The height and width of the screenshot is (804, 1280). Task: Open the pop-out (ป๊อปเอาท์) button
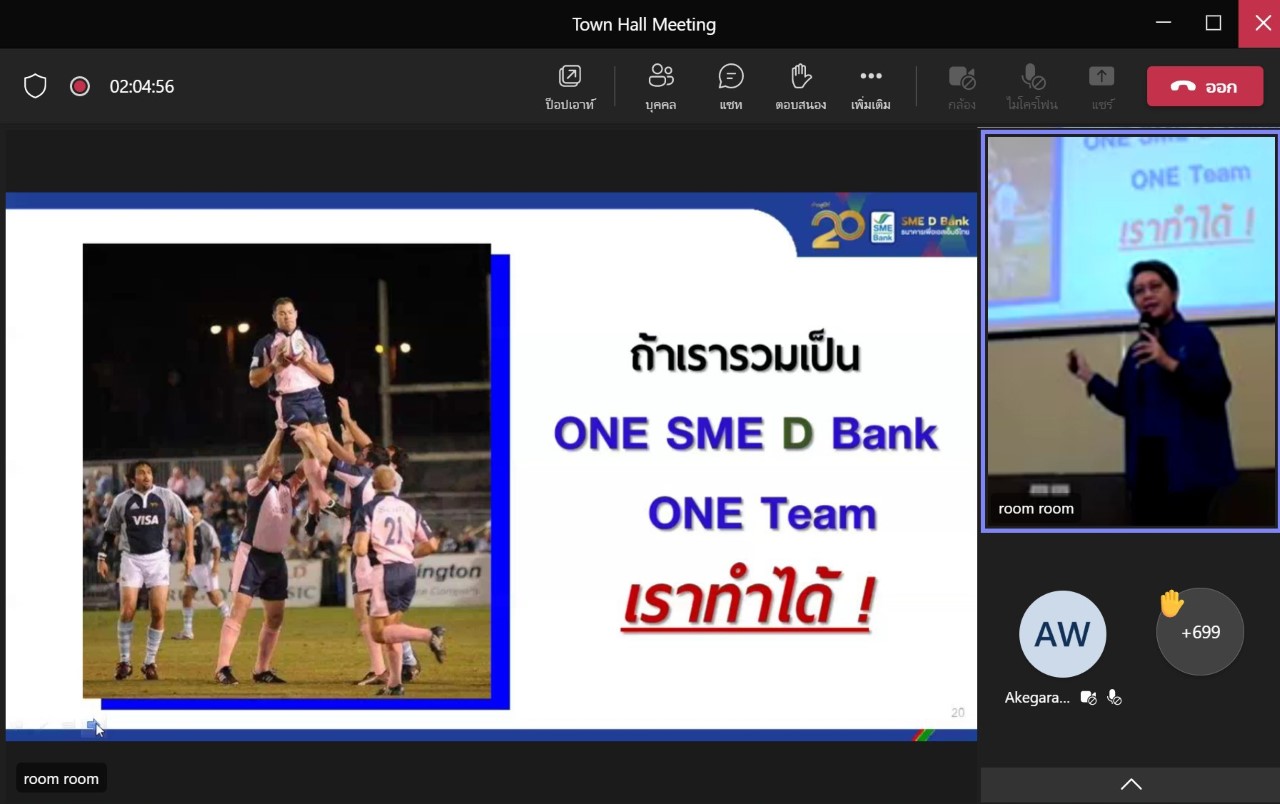[570, 86]
